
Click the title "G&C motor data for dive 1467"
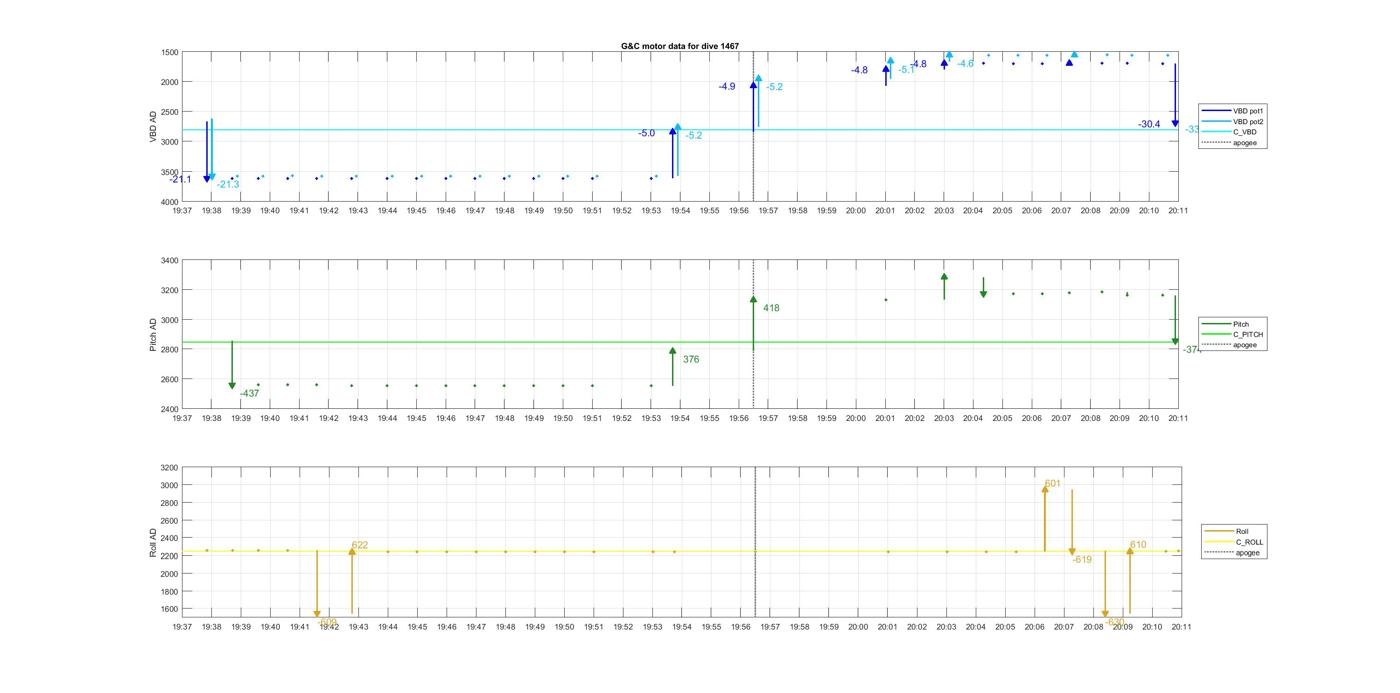pyautogui.click(x=680, y=46)
